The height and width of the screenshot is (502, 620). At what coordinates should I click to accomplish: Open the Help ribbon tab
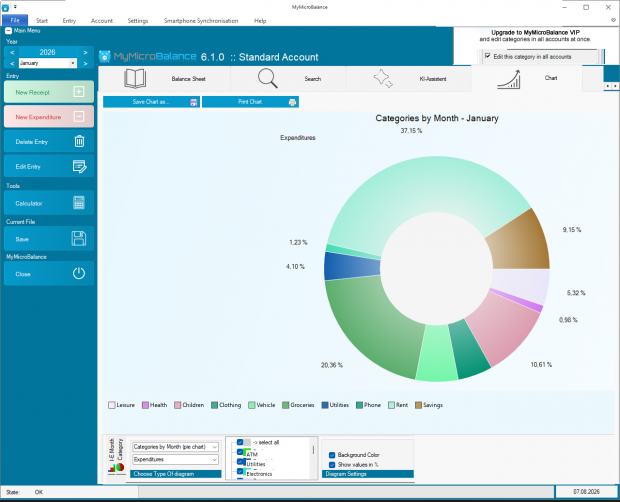260,21
